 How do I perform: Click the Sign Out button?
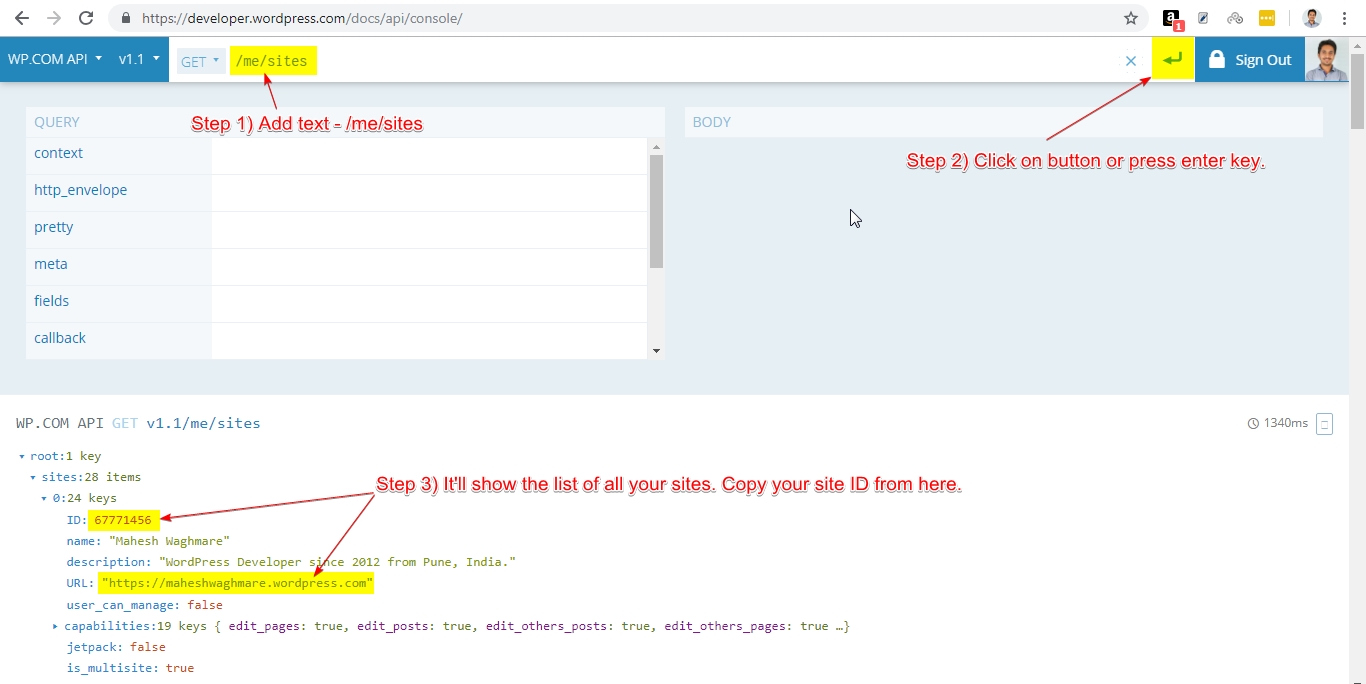click(x=1250, y=60)
